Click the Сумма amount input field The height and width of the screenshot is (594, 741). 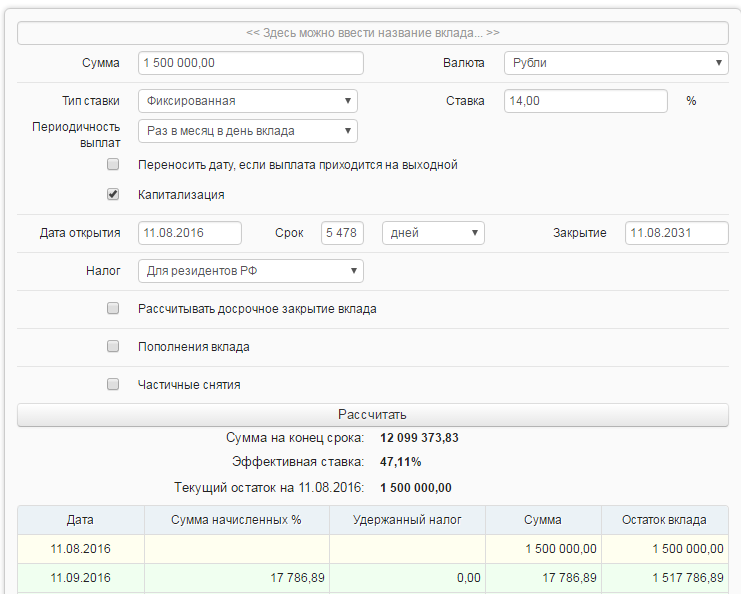pyautogui.click(x=250, y=63)
